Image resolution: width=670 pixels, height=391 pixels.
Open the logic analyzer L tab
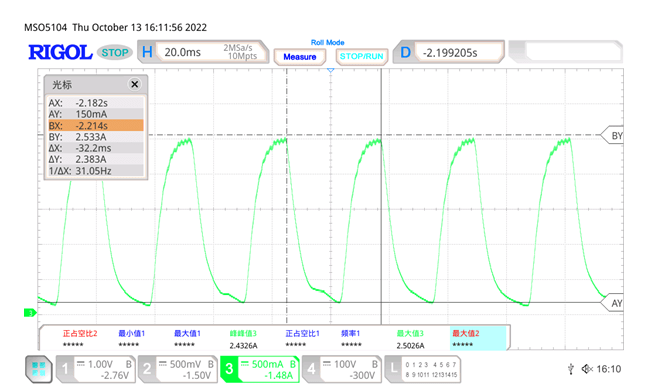(x=423, y=369)
